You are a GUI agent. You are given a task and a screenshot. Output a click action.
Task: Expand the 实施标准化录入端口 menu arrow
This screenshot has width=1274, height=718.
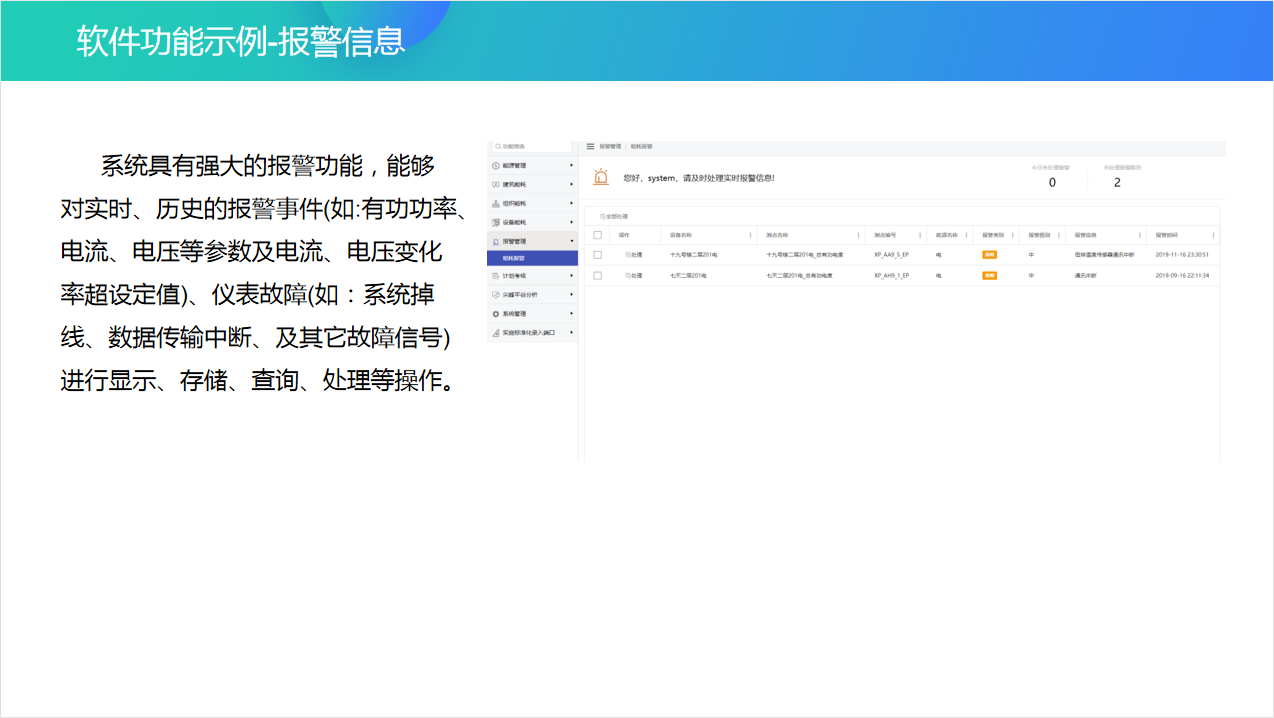(571, 332)
